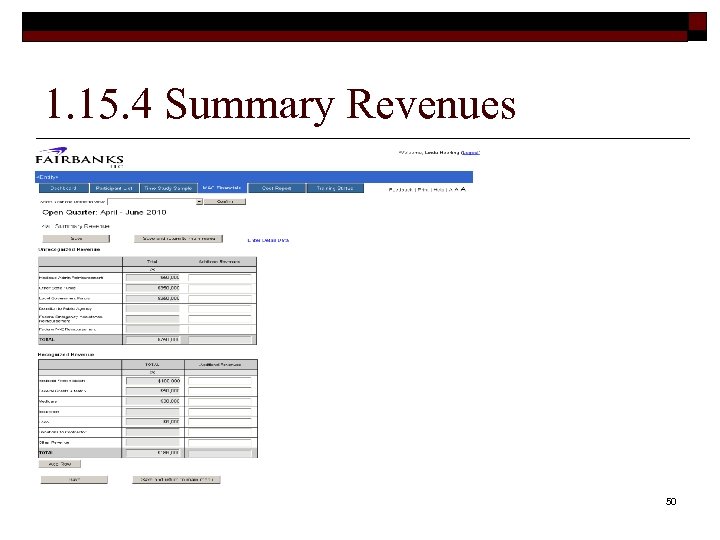Click Additional Revenue field beside the 4,100,000 total
Screen dimensions: 720x540
tap(220, 381)
